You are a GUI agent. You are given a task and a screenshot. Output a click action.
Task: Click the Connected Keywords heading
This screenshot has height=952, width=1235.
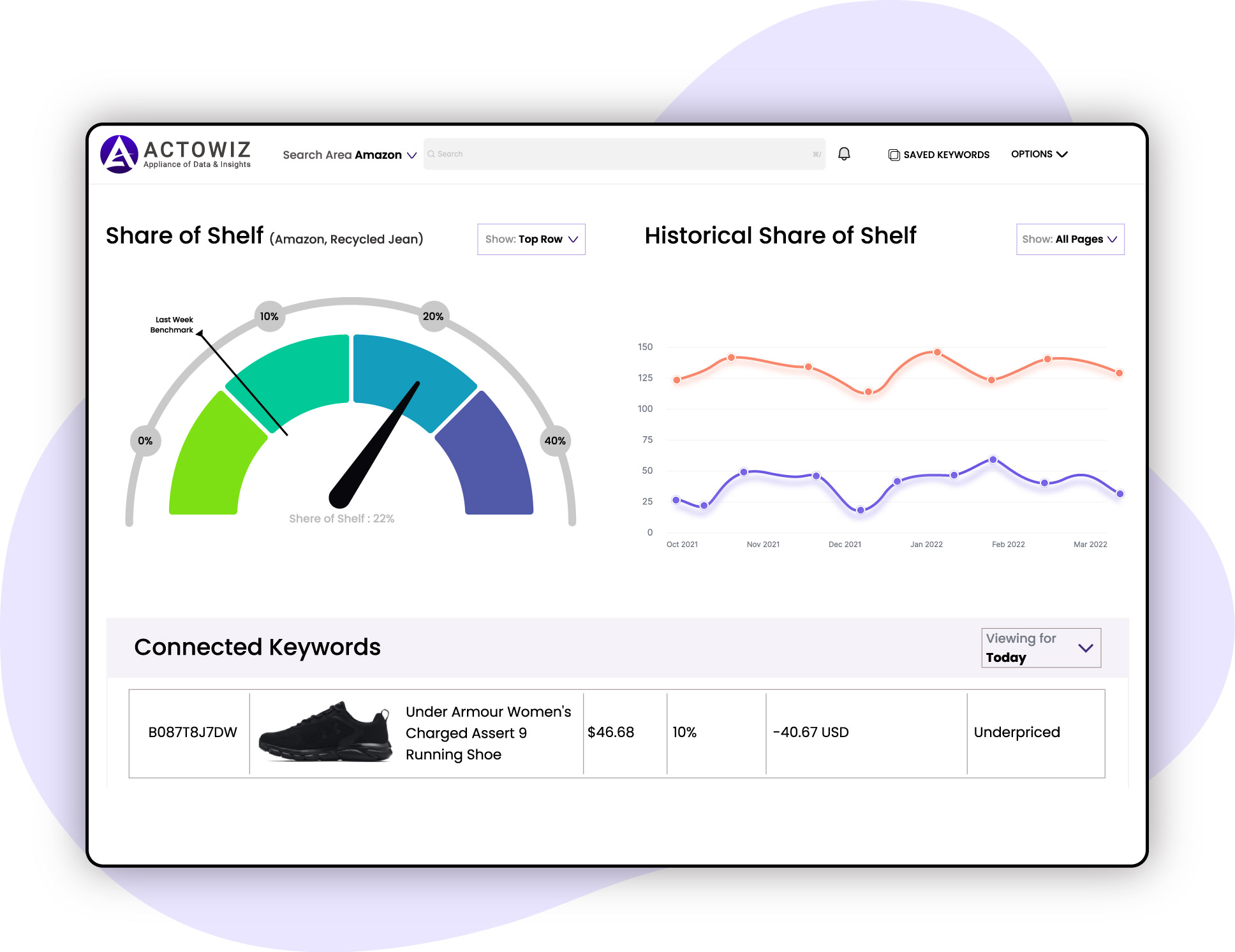coord(257,647)
